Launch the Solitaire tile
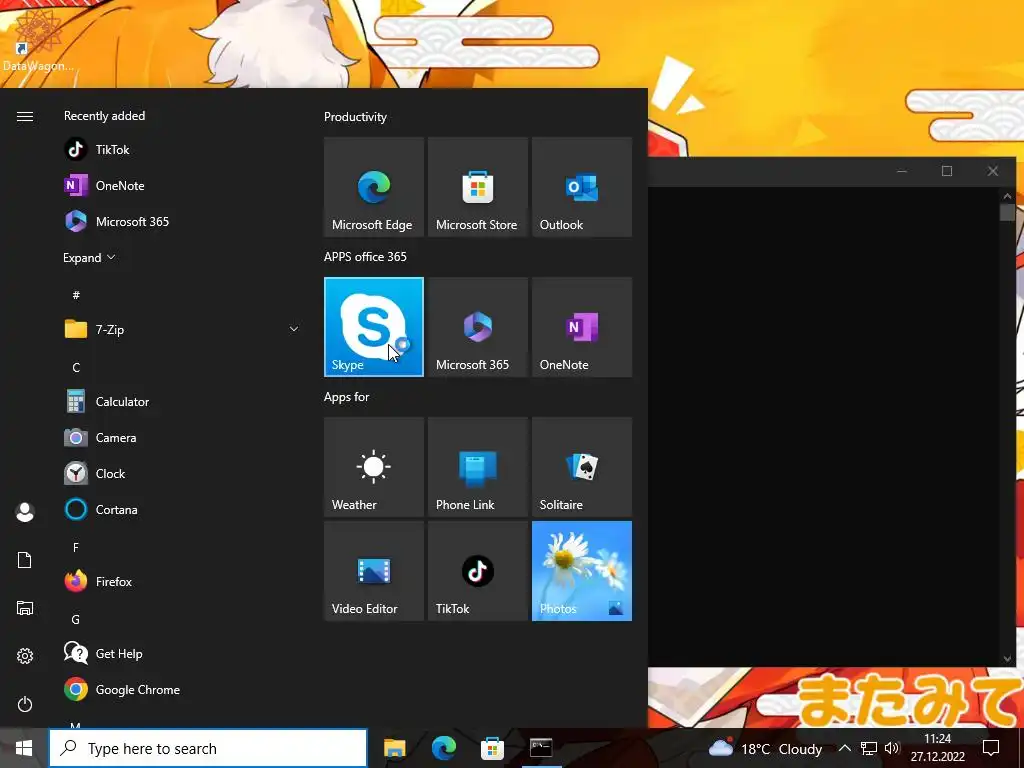The height and width of the screenshot is (768, 1024). [x=582, y=467]
